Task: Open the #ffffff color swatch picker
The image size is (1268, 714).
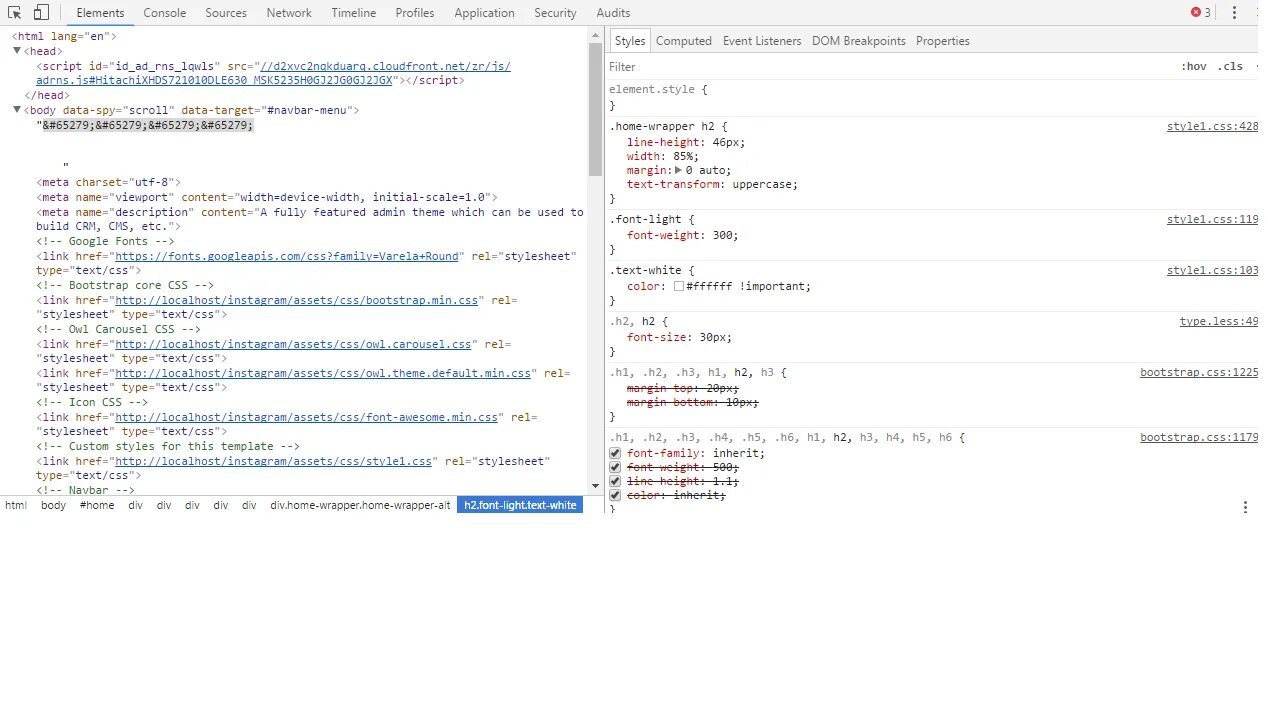Action: pyautogui.click(x=679, y=286)
